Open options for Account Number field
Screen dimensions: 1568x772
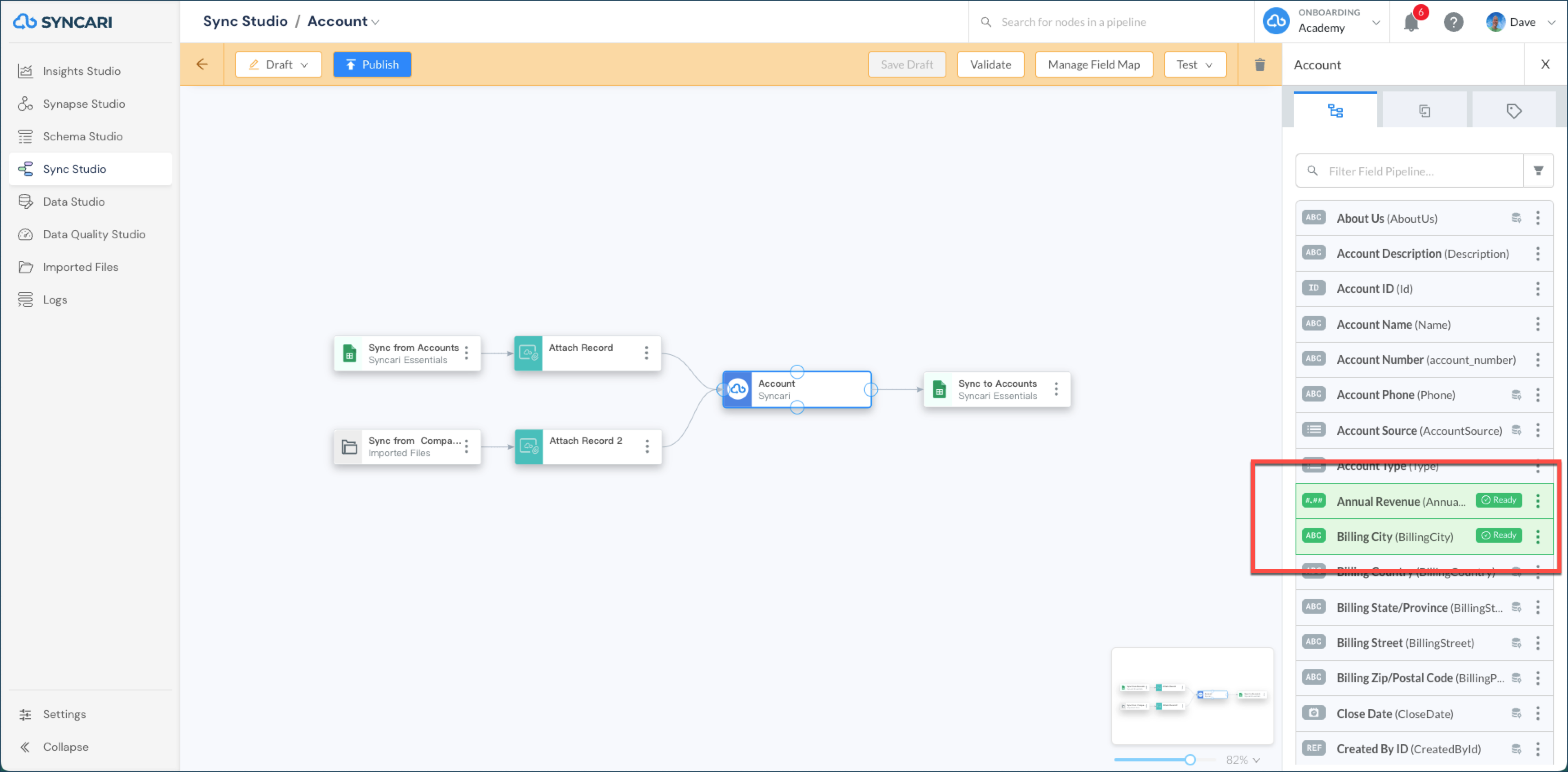click(x=1537, y=359)
